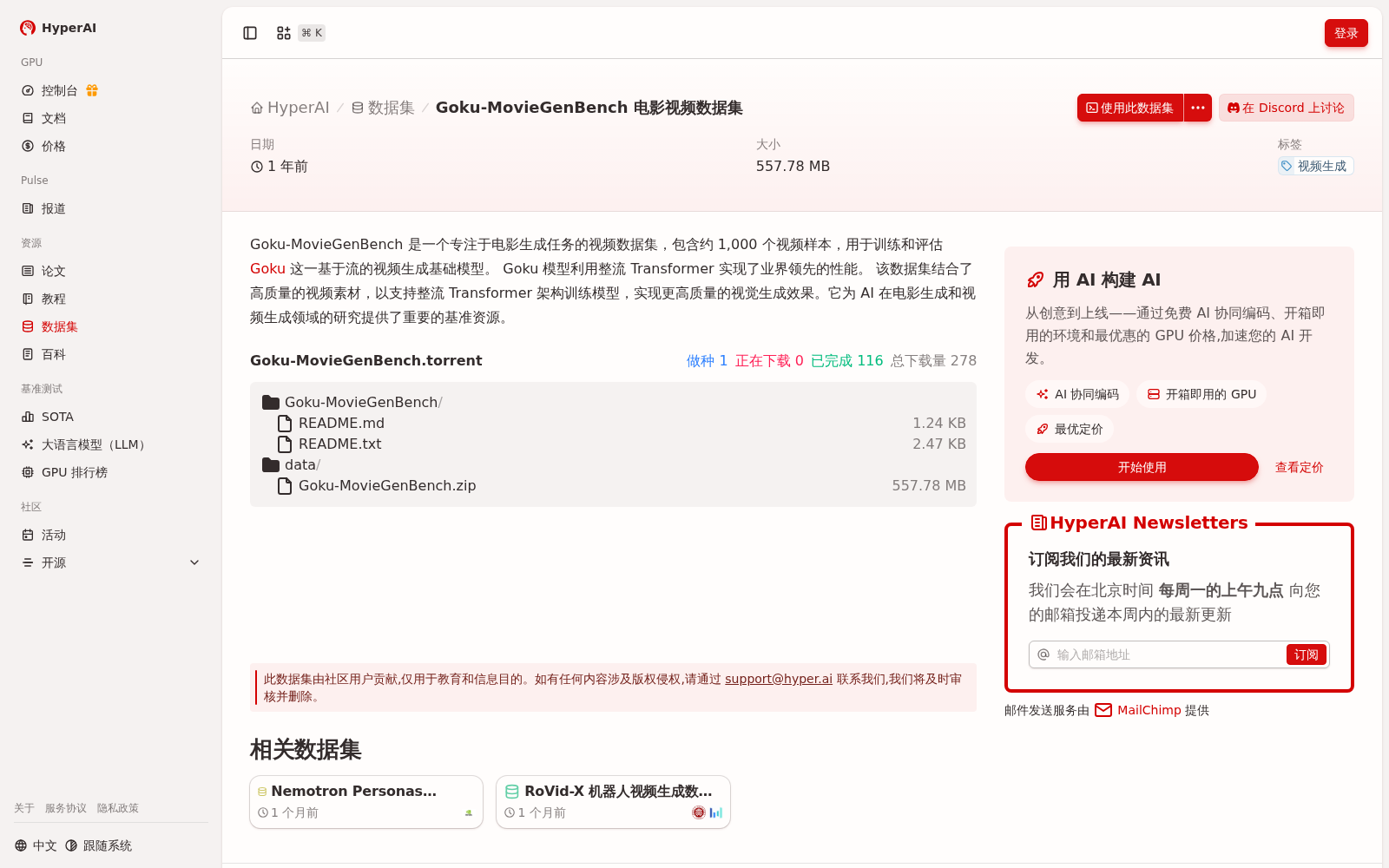Toggle the sidebar panel icon
The width and height of the screenshot is (1389, 868).
[250, 33]
